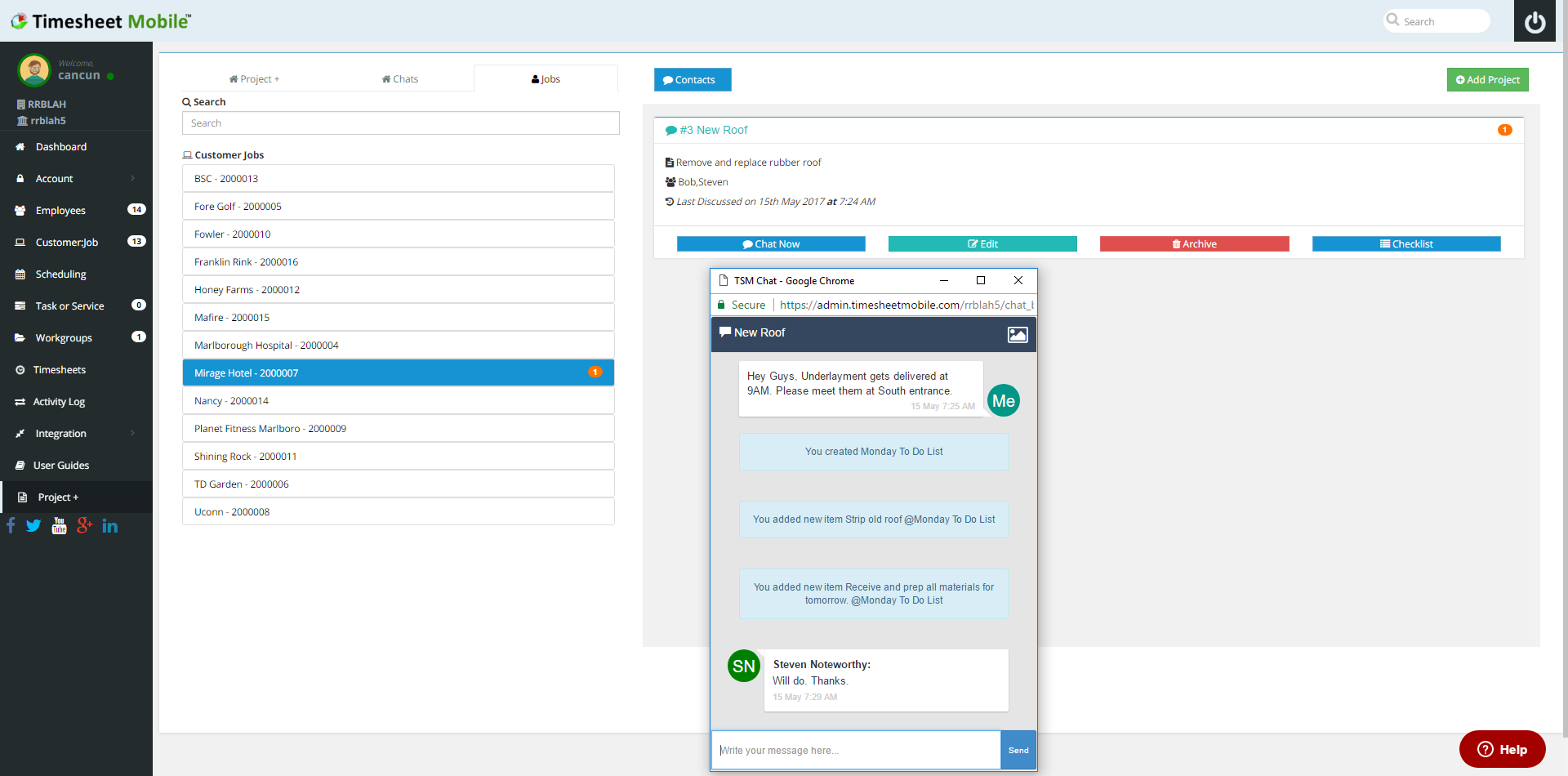Image resolution: width=1568 pixels, height=776 pixels.
Task: Click the Add Project button
Action: (1487, 80)
